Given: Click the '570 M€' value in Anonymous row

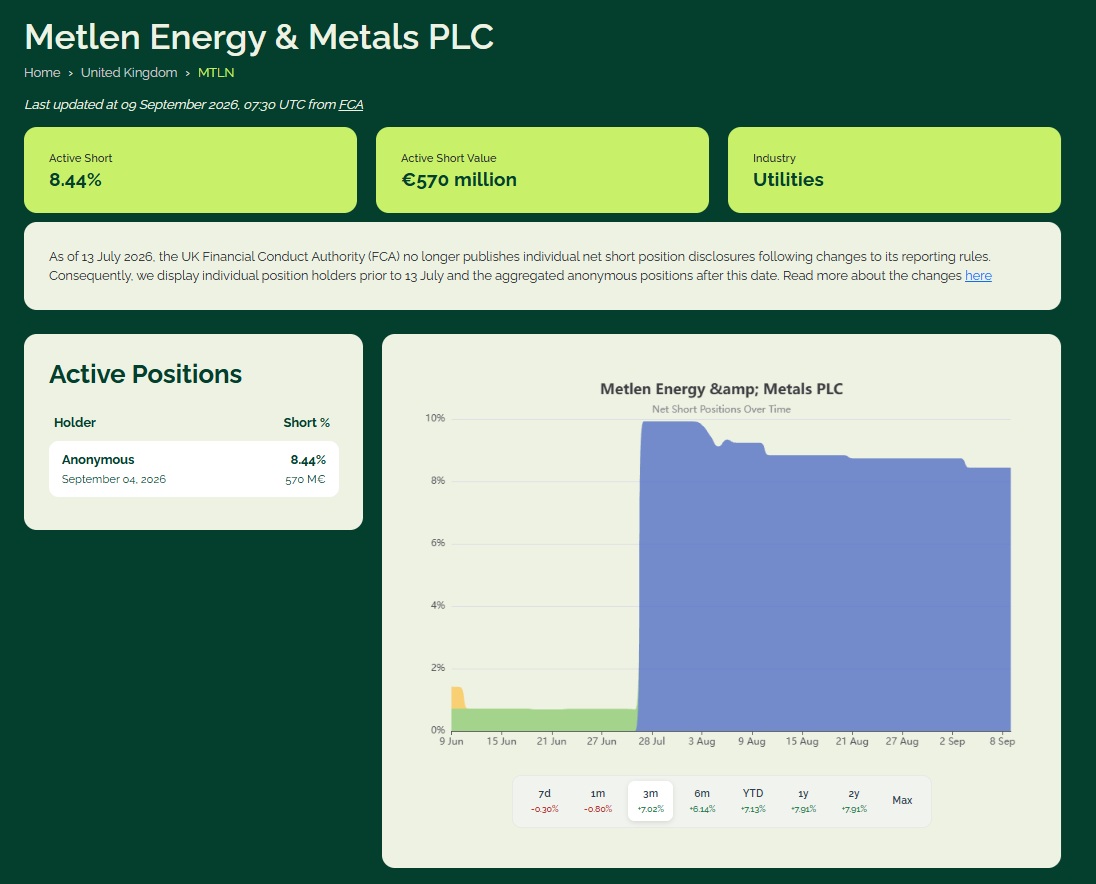Looking at the screenshot, I should click(305, 479).
